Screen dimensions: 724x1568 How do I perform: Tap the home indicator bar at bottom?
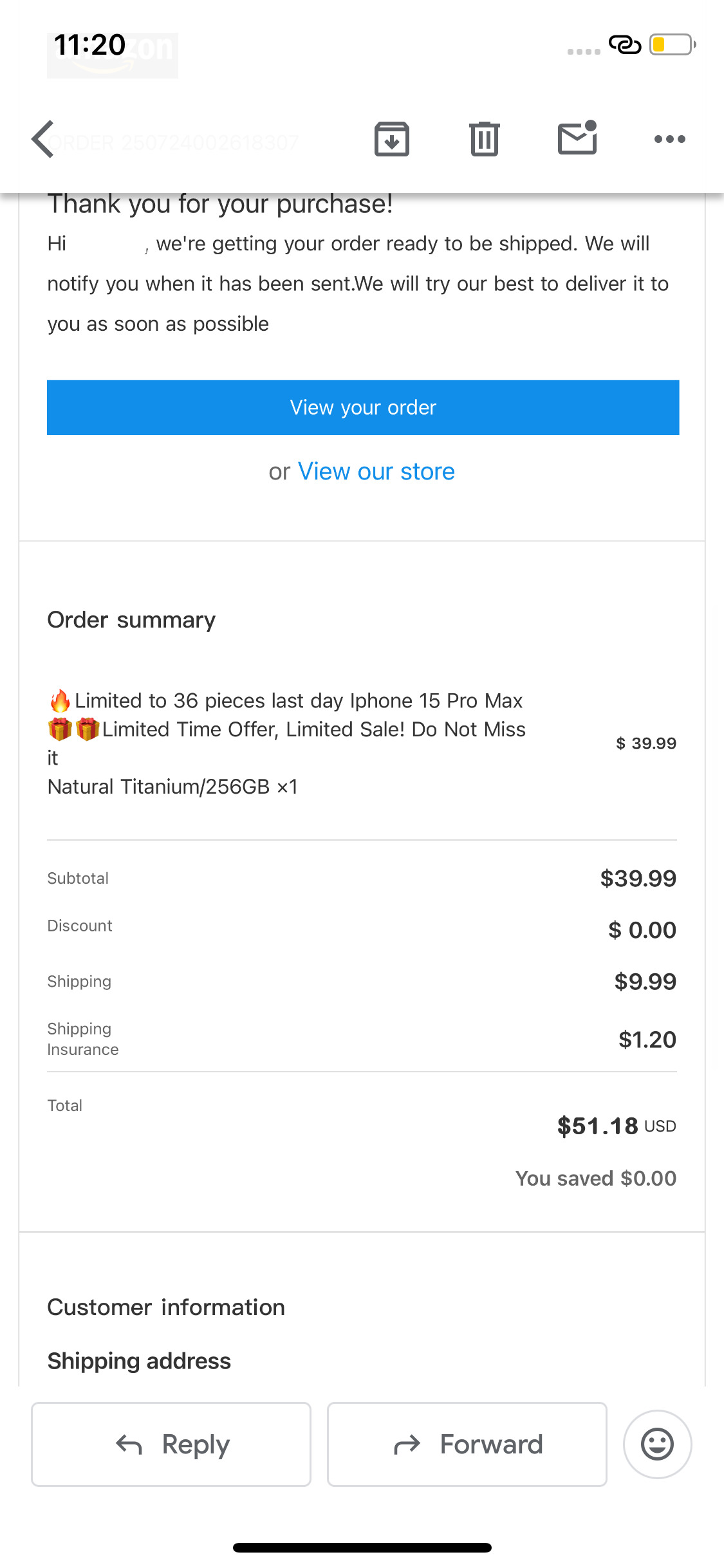(362, 1547)
